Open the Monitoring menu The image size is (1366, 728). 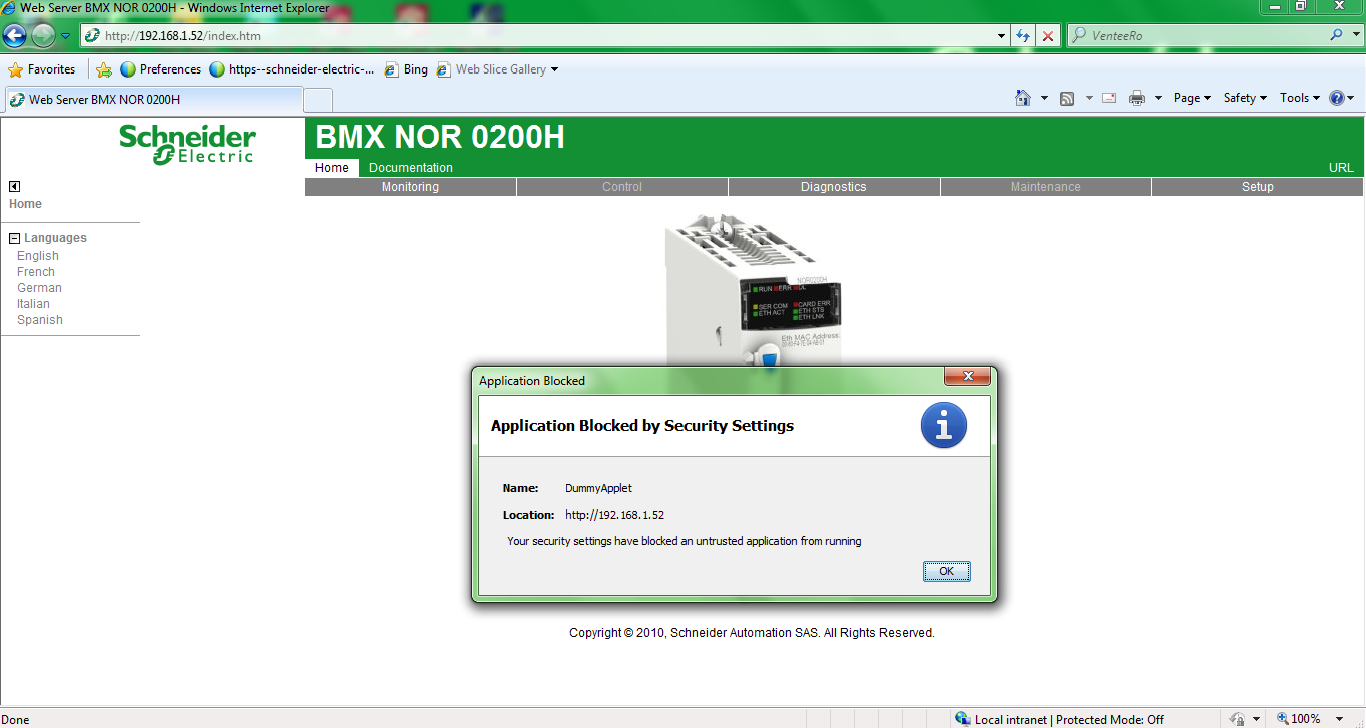[410, 187]
